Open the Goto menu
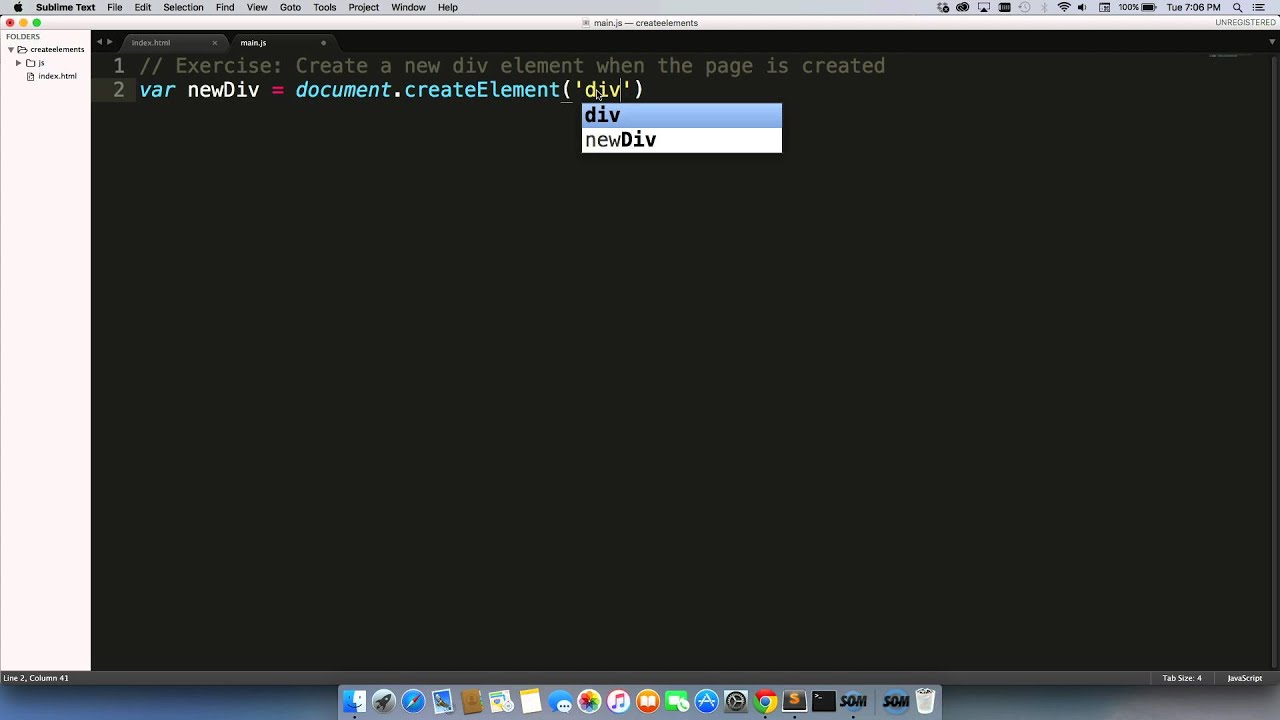Viewport: 1280px width, 720px height. click(x=290, y=7)
